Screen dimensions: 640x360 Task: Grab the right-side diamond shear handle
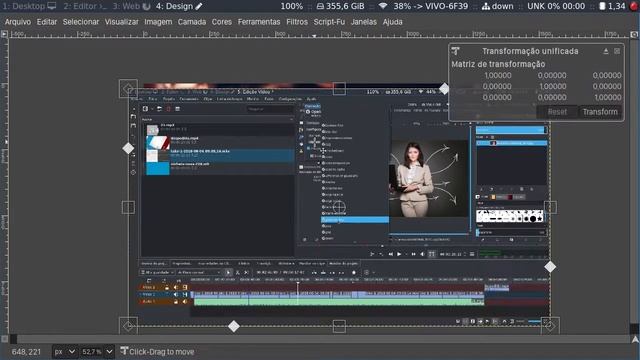[550, 267]
